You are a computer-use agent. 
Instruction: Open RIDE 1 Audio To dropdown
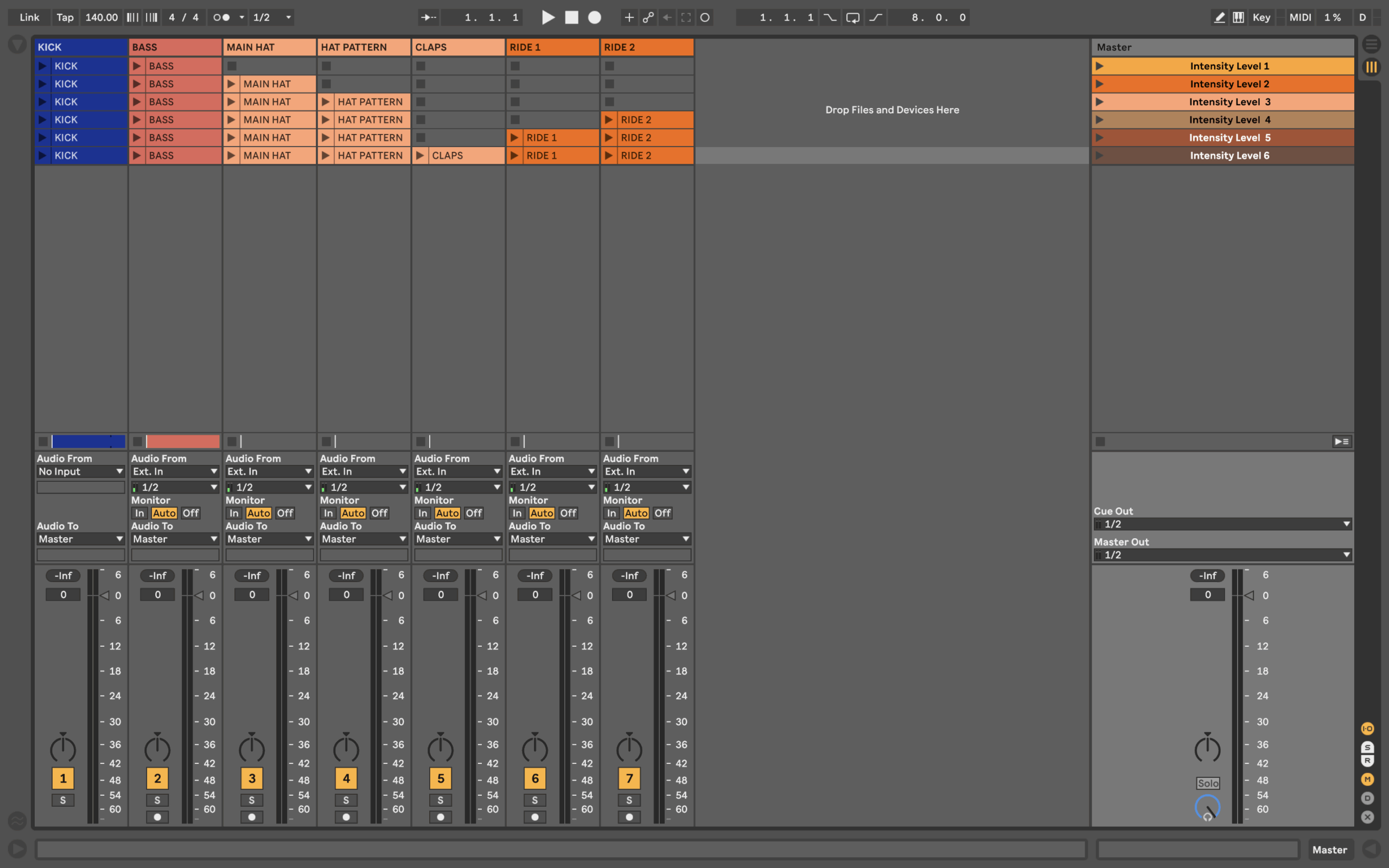click(x=552, y=539)
